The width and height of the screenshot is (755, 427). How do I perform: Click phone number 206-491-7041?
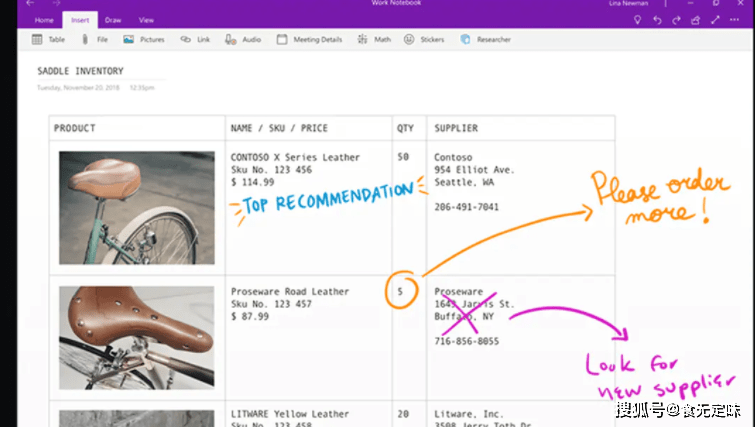467,207
